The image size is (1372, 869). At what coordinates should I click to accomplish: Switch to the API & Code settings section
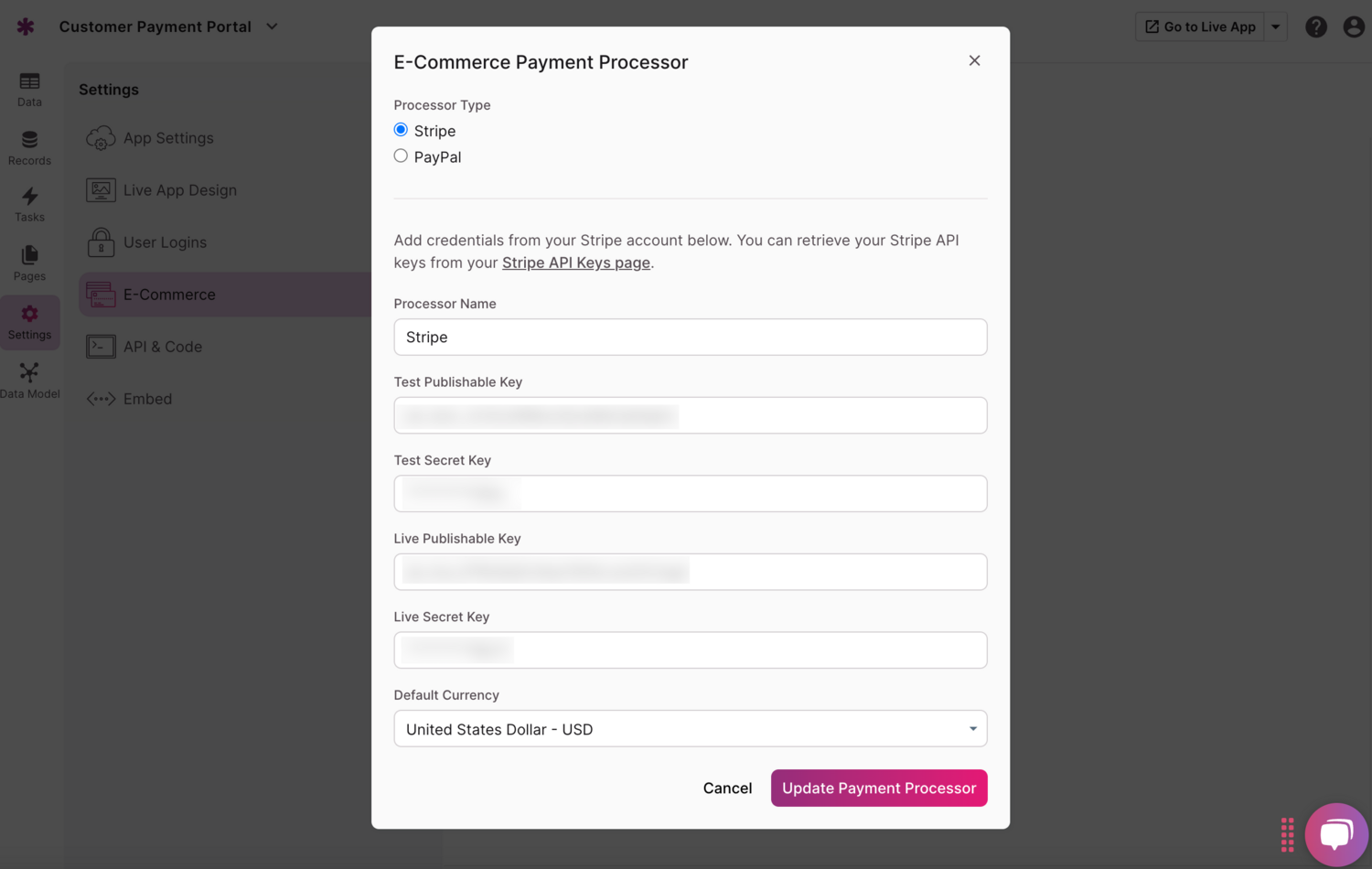coord(163,346)
